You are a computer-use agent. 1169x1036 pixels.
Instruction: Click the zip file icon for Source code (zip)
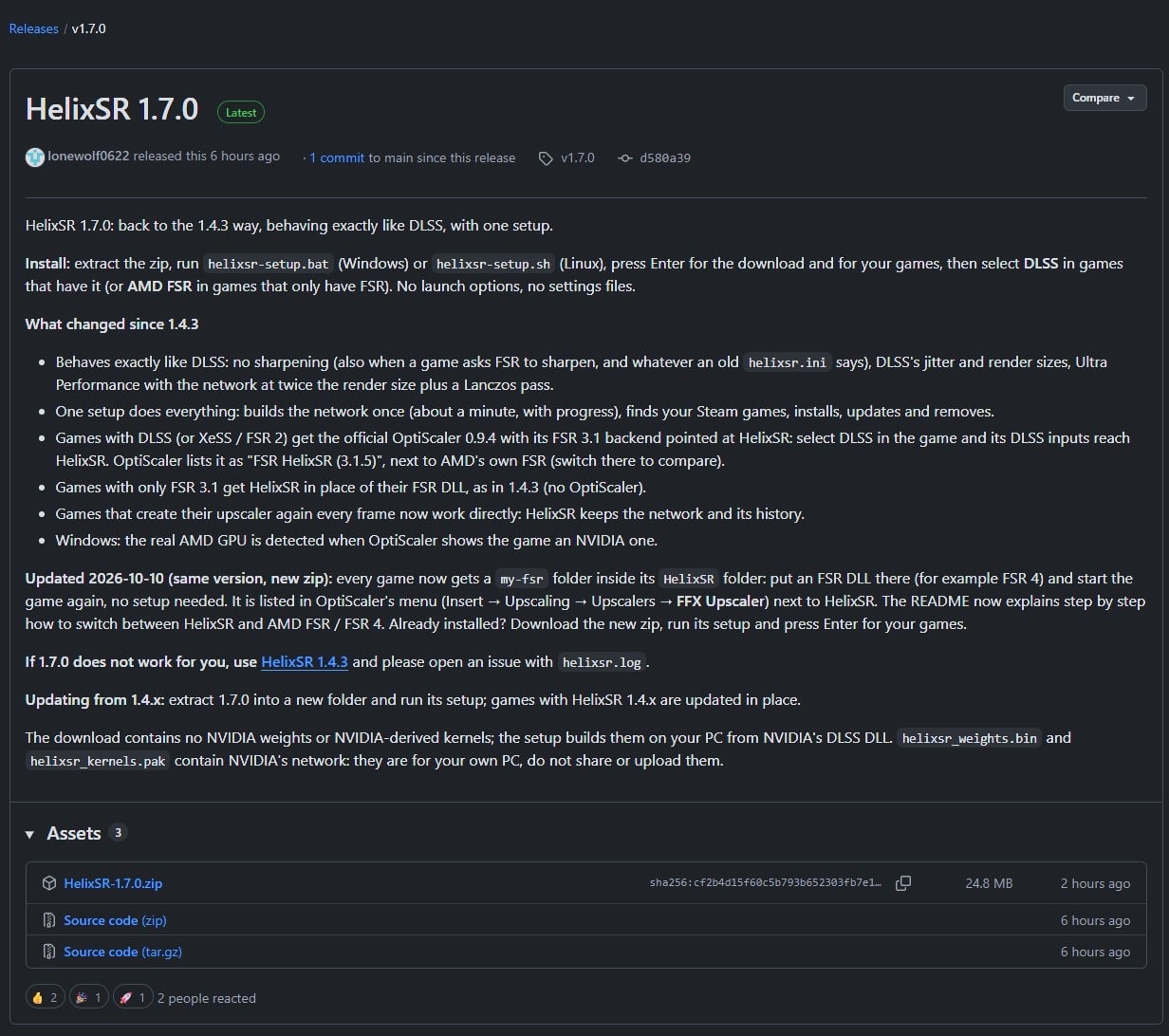[x=49, y=920]
